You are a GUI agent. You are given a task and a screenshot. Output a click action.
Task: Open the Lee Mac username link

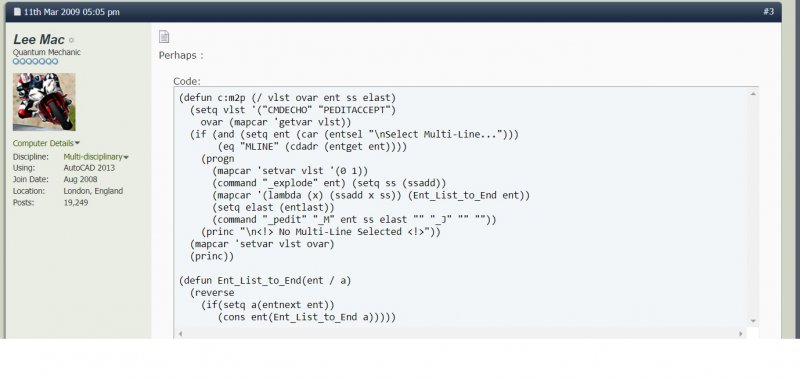tap(39, 39)
